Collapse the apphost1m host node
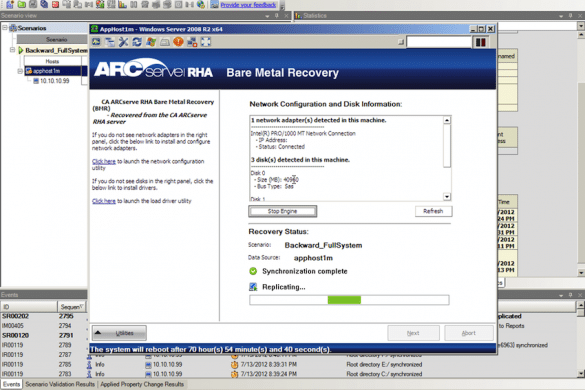The height and width of the screenshot is (390, 585). coord(20,71)
